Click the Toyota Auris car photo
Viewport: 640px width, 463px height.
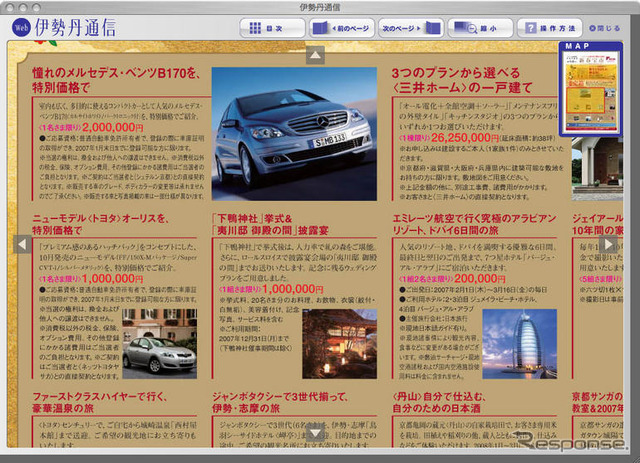point(160,344)
